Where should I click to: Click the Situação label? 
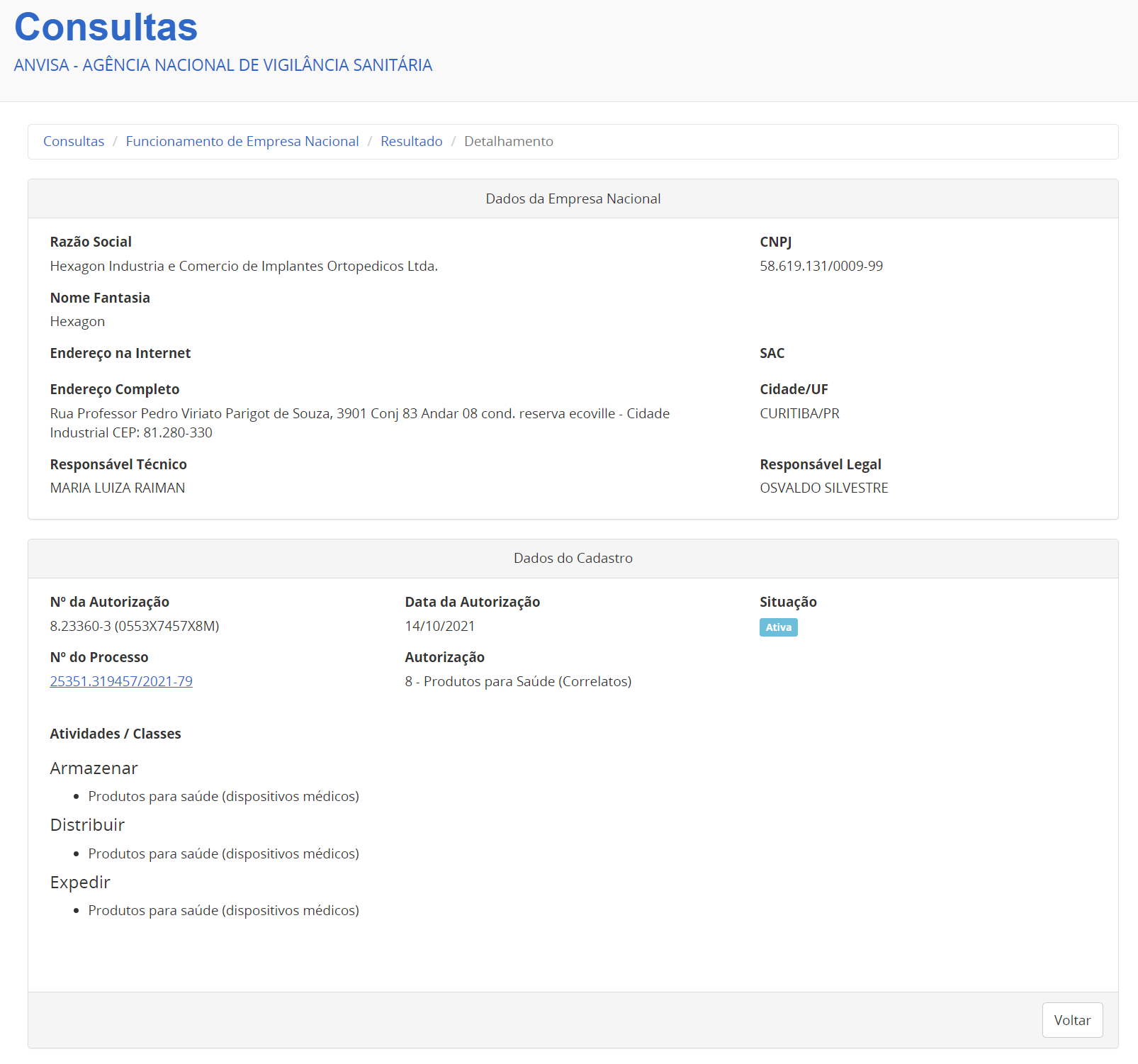click(788, 602)
